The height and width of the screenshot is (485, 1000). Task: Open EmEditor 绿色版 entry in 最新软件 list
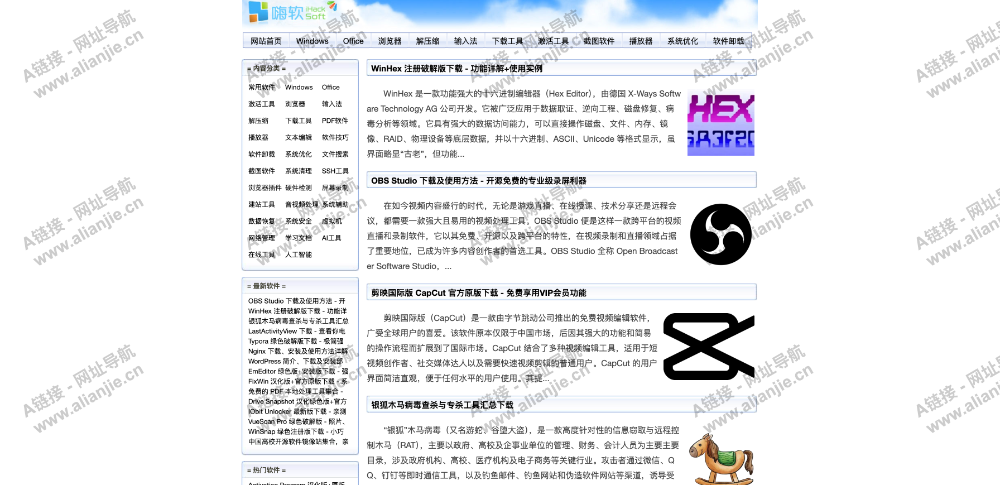click(298, 371)
